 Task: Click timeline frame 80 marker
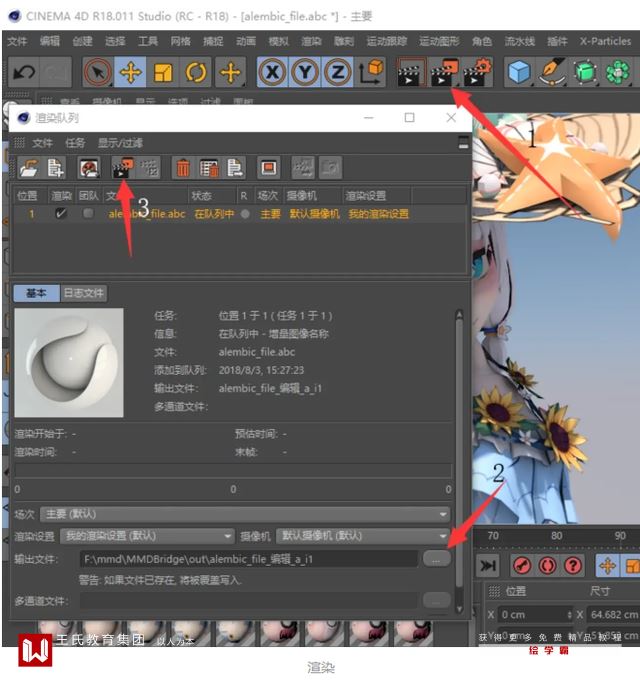(x=557, y=536)
